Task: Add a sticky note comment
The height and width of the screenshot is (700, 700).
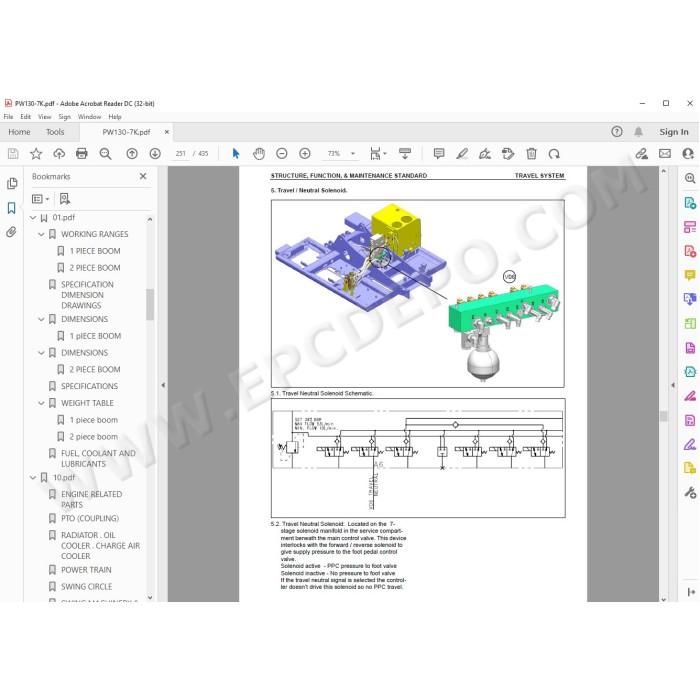Action: [439, 154]
